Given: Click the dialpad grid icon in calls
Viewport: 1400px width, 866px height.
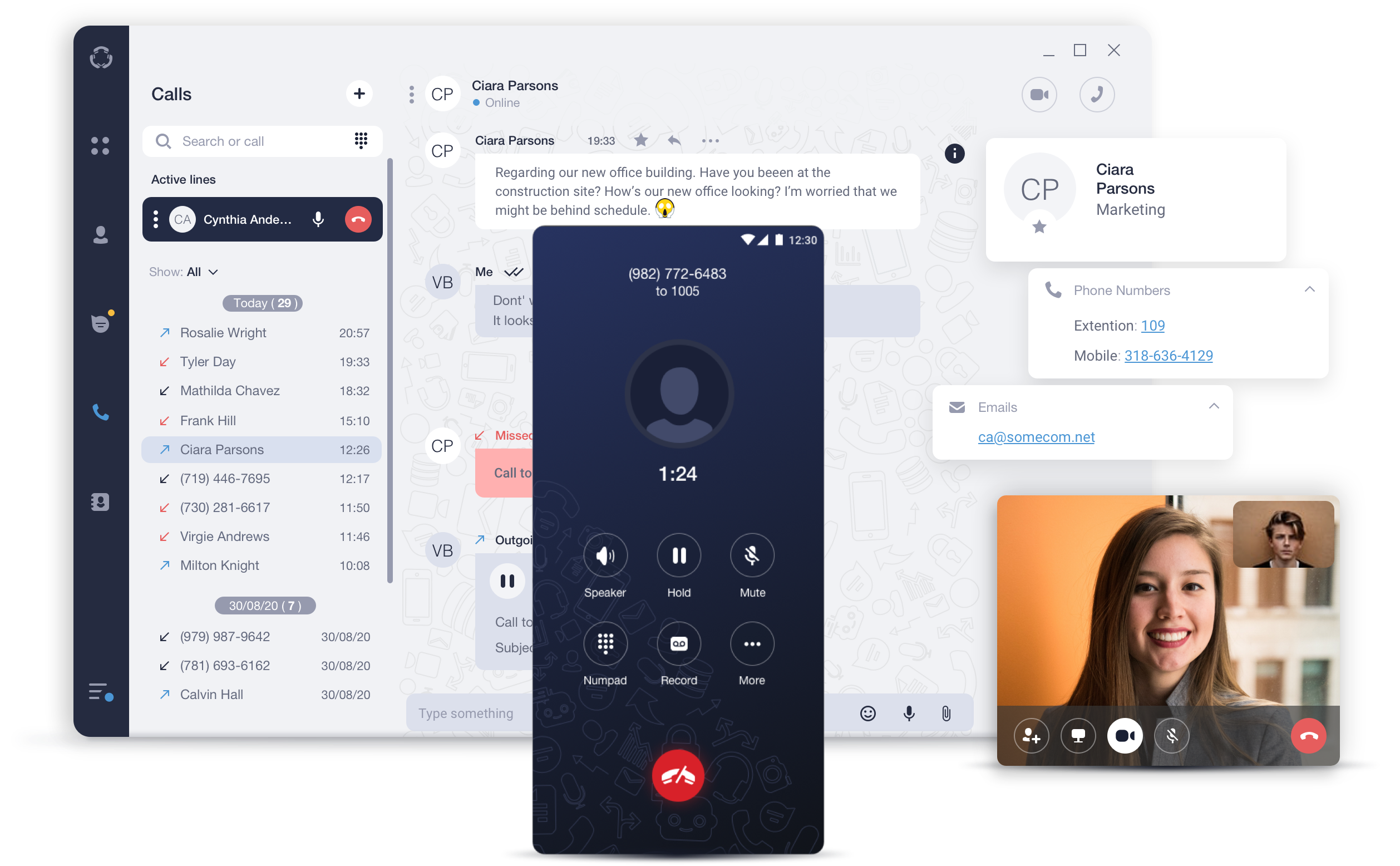Looking at the screenshot, I should 361,141.
